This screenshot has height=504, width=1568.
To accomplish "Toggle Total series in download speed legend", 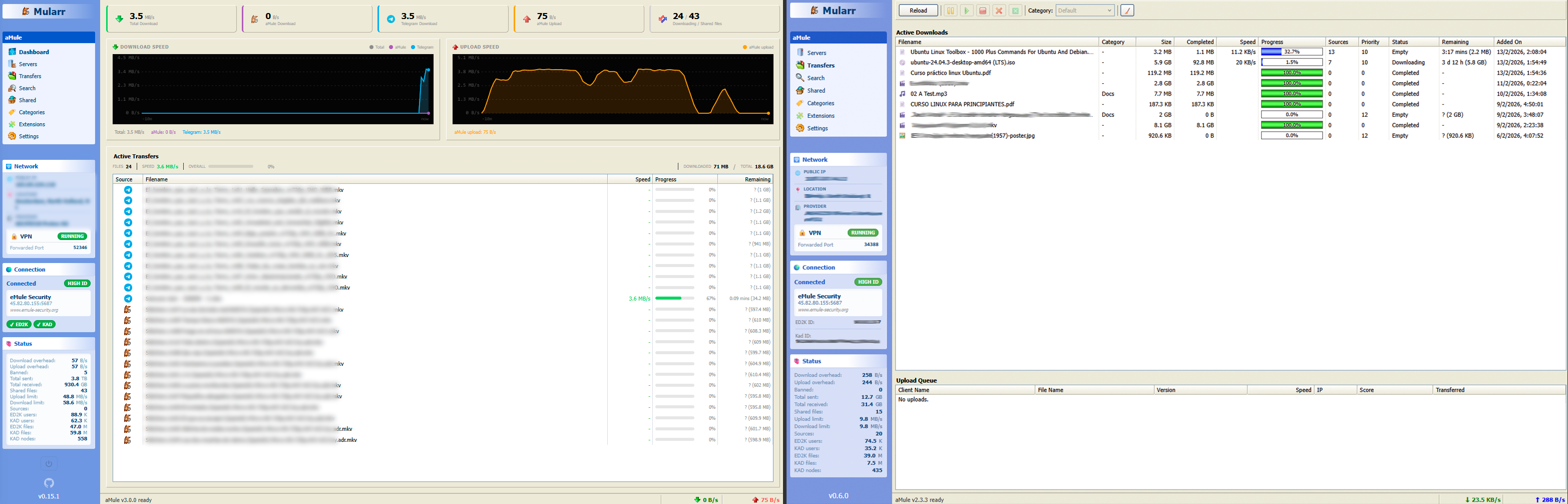I will click(x=377, y=47).
